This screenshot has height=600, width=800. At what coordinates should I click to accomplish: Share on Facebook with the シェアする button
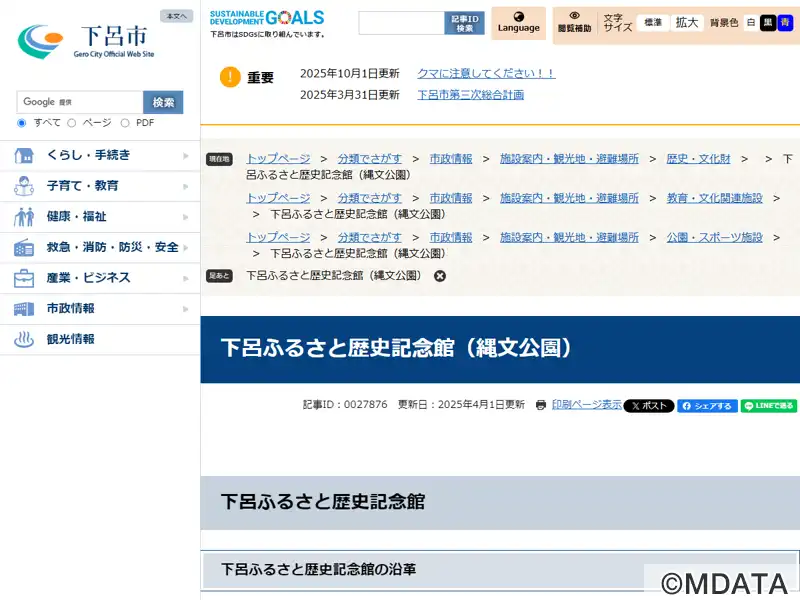coord(707,406)
